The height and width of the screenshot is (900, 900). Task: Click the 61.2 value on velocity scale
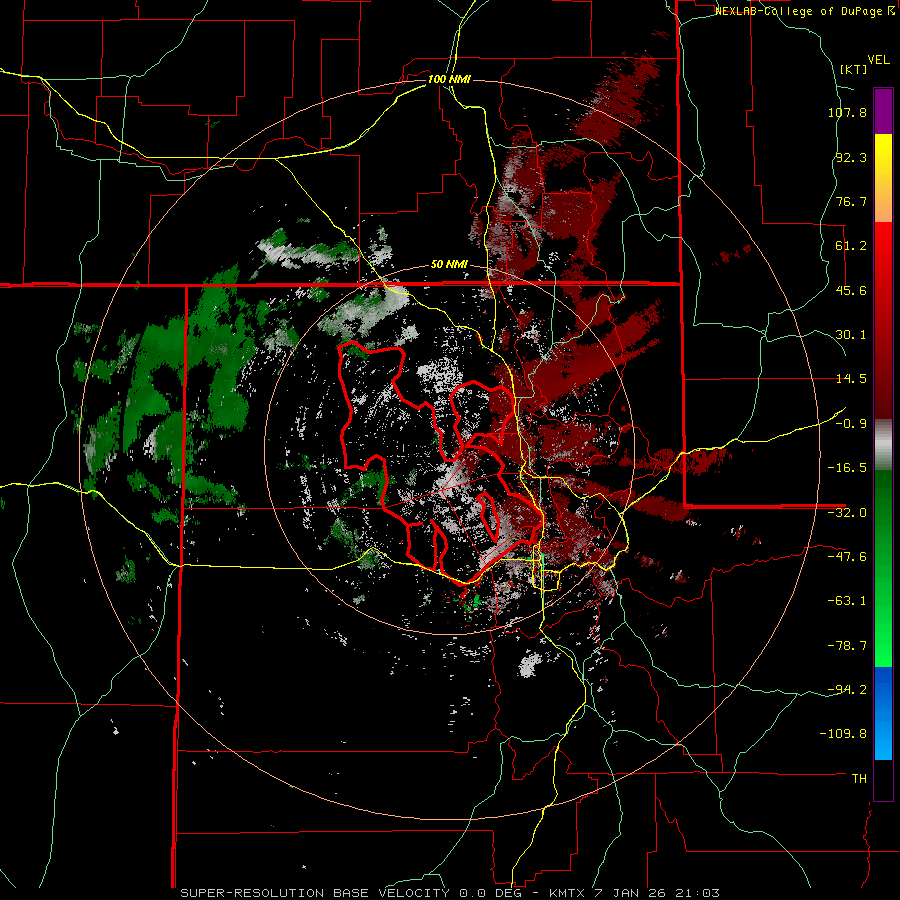pyautogui.click(x=851, y=246)
